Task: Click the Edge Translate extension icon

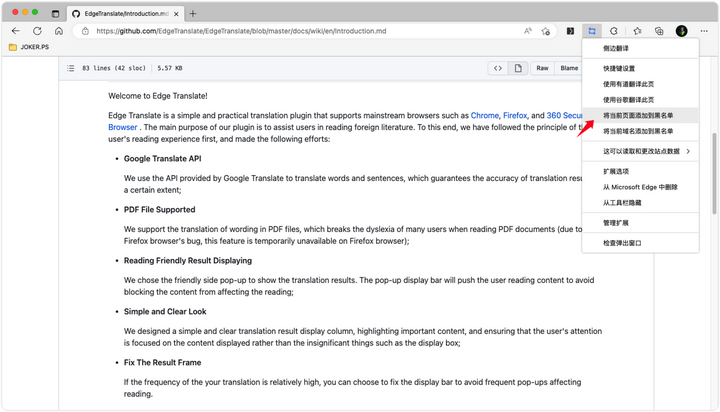Action: (x=592, y=31)
